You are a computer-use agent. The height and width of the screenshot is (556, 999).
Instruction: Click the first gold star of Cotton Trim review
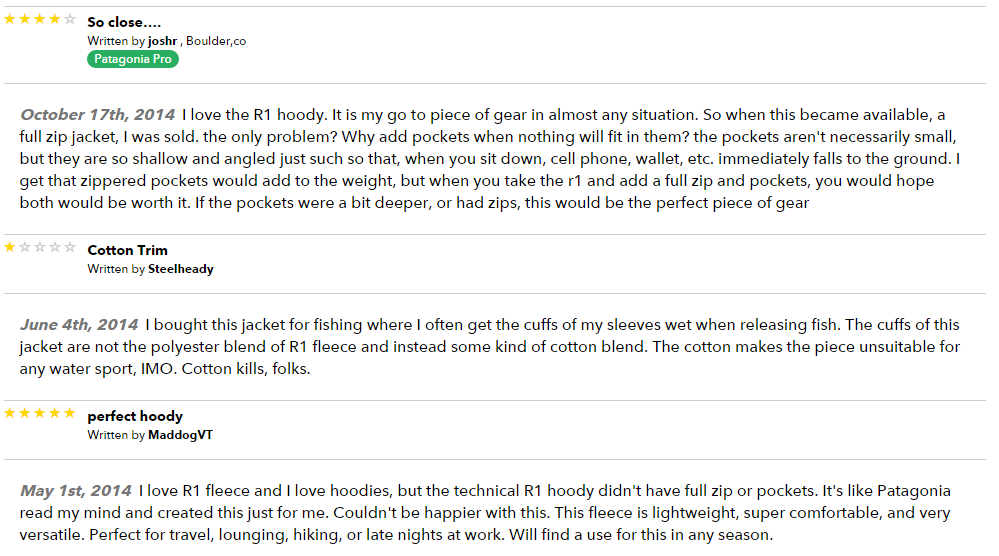pyautogui.click(x=10, y=247)
